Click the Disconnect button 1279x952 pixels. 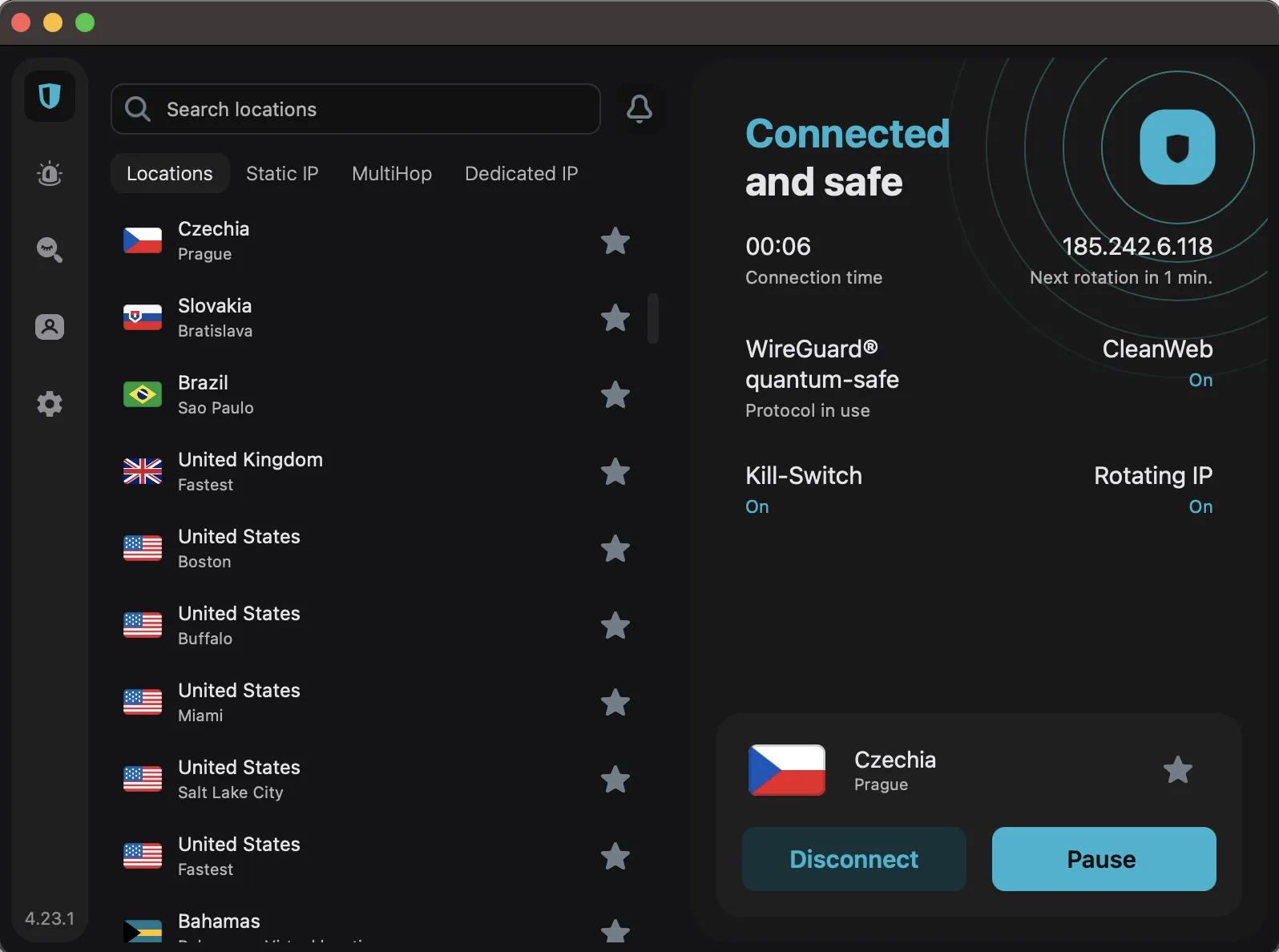point(854,859)
